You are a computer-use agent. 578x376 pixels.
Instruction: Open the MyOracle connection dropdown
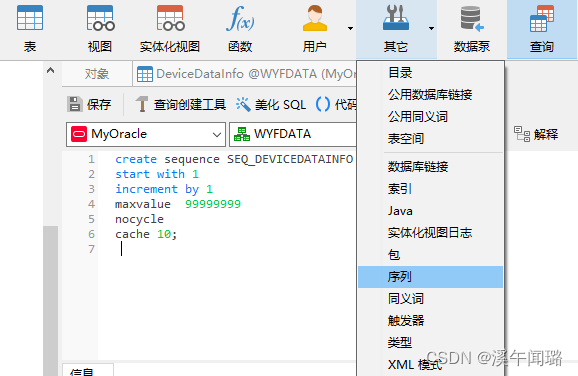(x=146, y=134)
